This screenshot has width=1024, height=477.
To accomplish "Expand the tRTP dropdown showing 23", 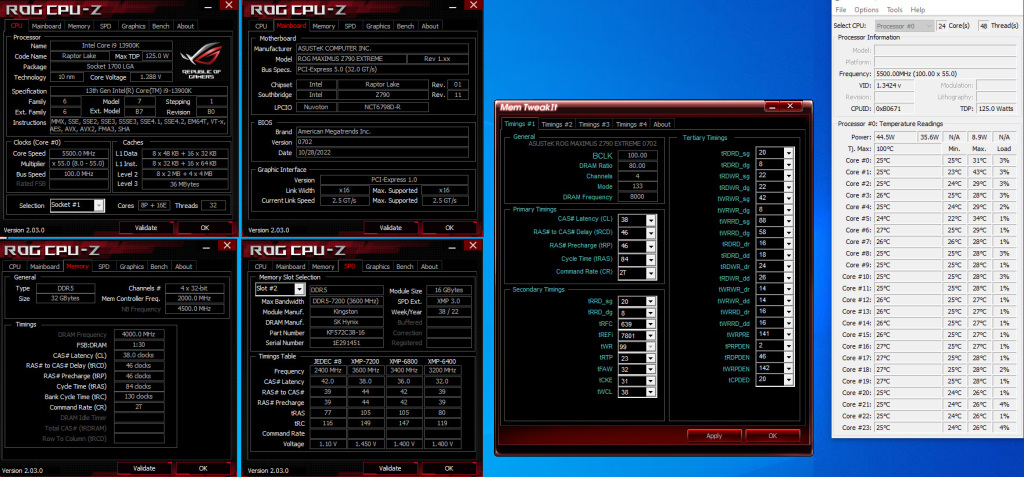I will 650,358.
